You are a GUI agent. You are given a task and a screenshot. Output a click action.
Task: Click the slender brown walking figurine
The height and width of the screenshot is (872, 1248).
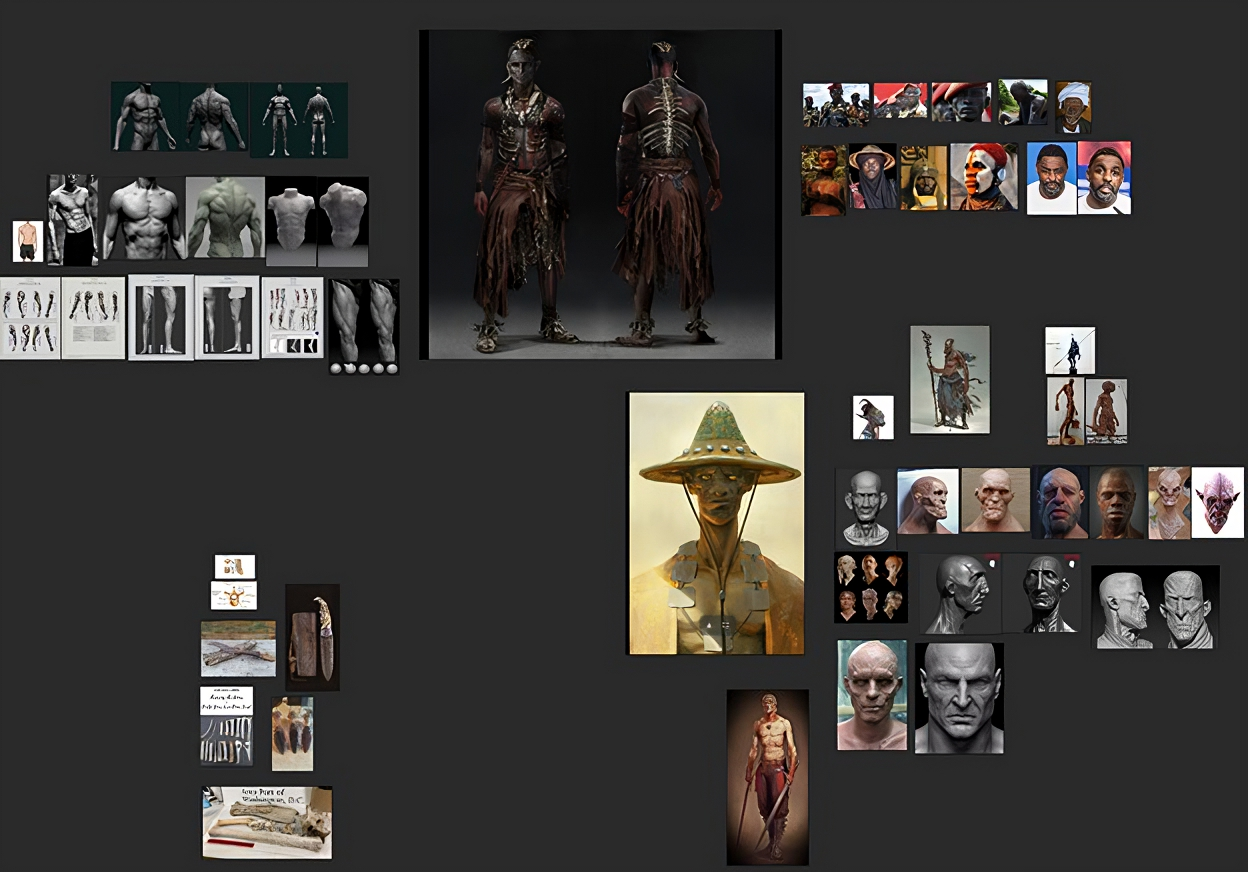point(1066,410)
